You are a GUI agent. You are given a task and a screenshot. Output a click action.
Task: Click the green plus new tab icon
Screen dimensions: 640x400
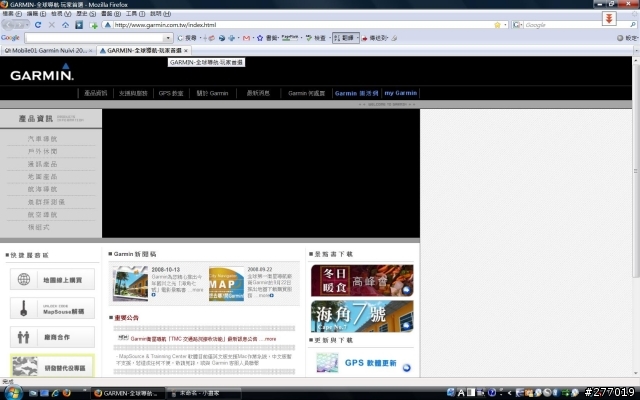tap(93, 25)
